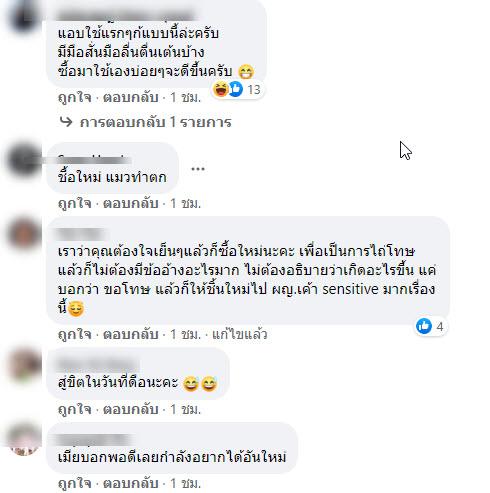Click the reply arrow icon for 1 reply
The image size is (490, 493).
66,122
